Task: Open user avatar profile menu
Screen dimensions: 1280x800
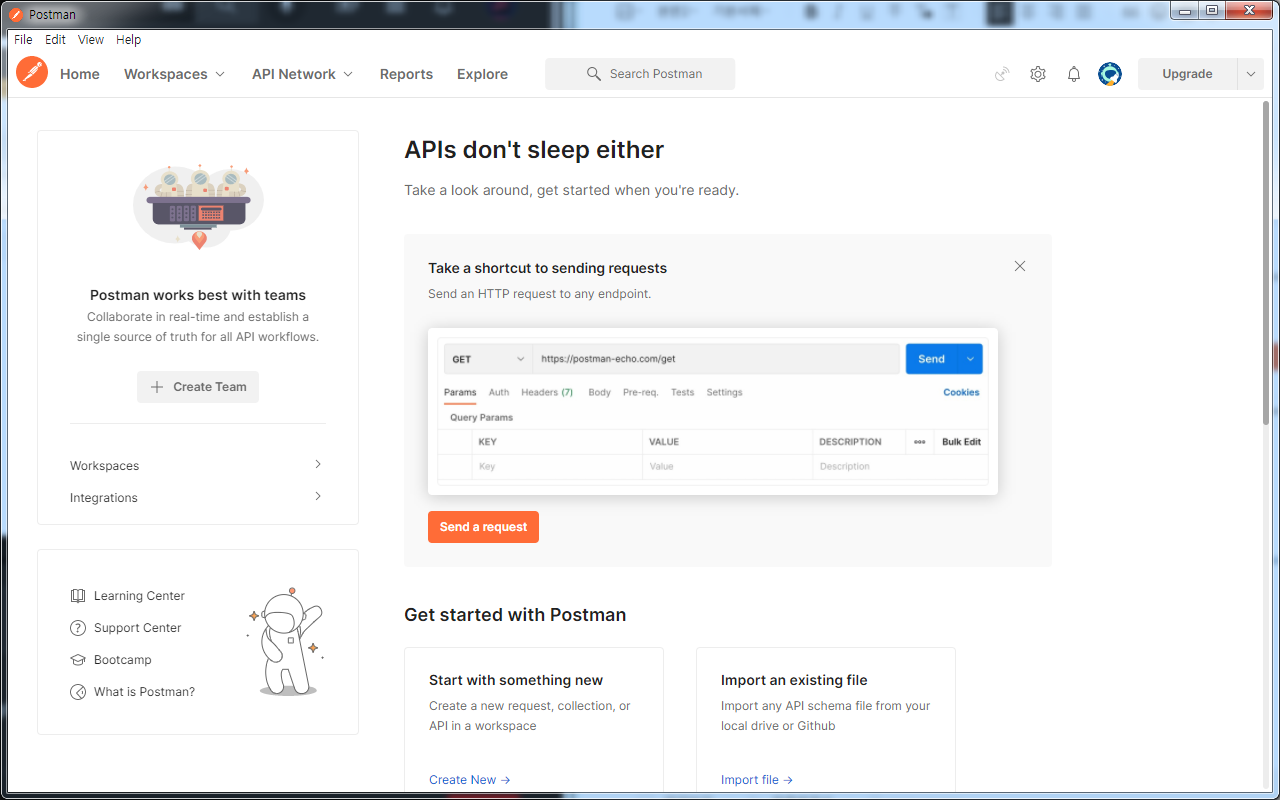Action: tap(1110, 74)
